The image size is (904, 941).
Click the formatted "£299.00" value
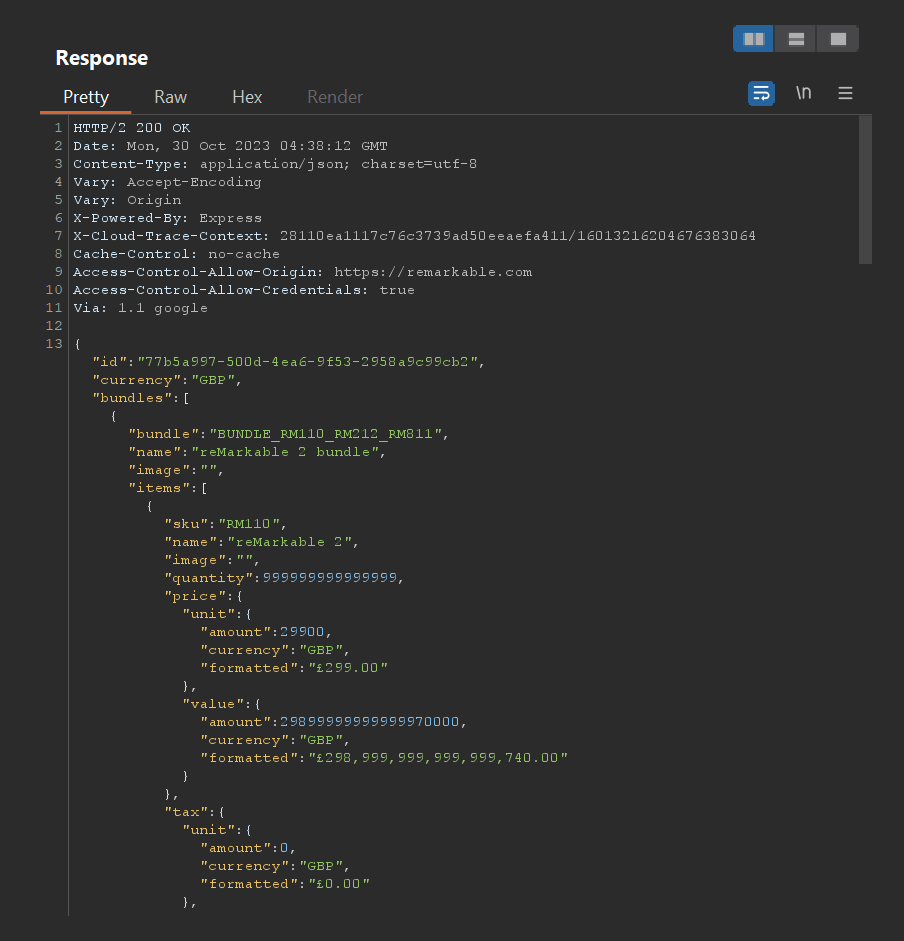pyautogui.click(x=348, y=668)
